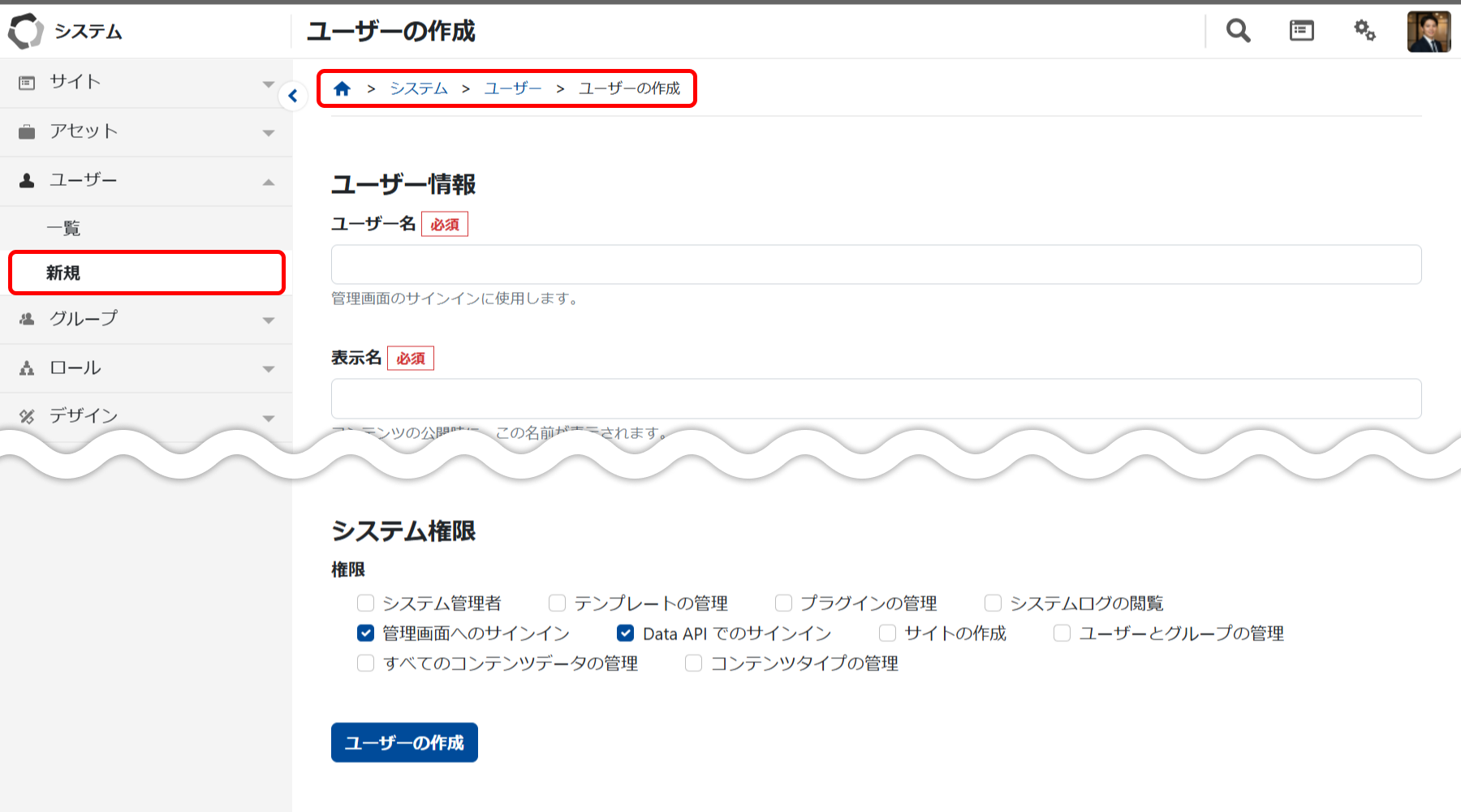This screenshot has width=1461, height=812.
Task: Uncheck 管理画面へのサインイン permission
Action: tap(366, 633)
